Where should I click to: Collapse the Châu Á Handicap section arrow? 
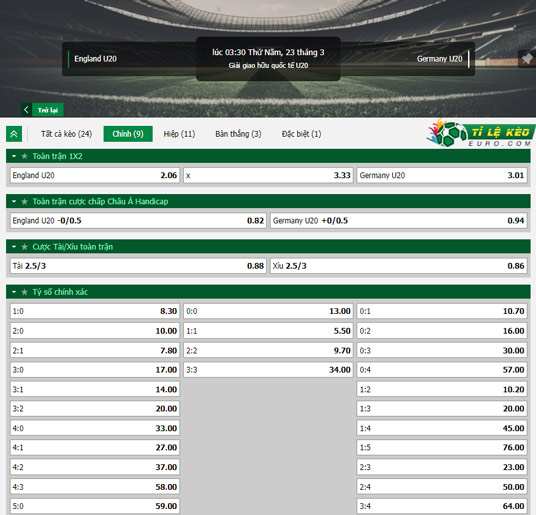coord(14,202)
